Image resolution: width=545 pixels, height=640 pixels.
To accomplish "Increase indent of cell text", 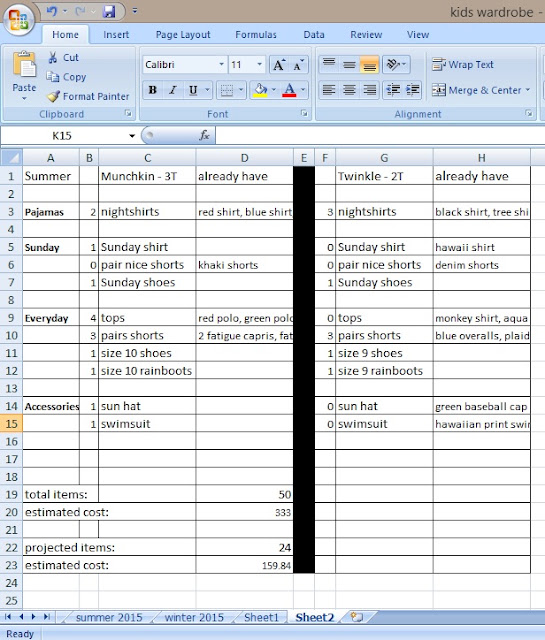I will (413, 90).
